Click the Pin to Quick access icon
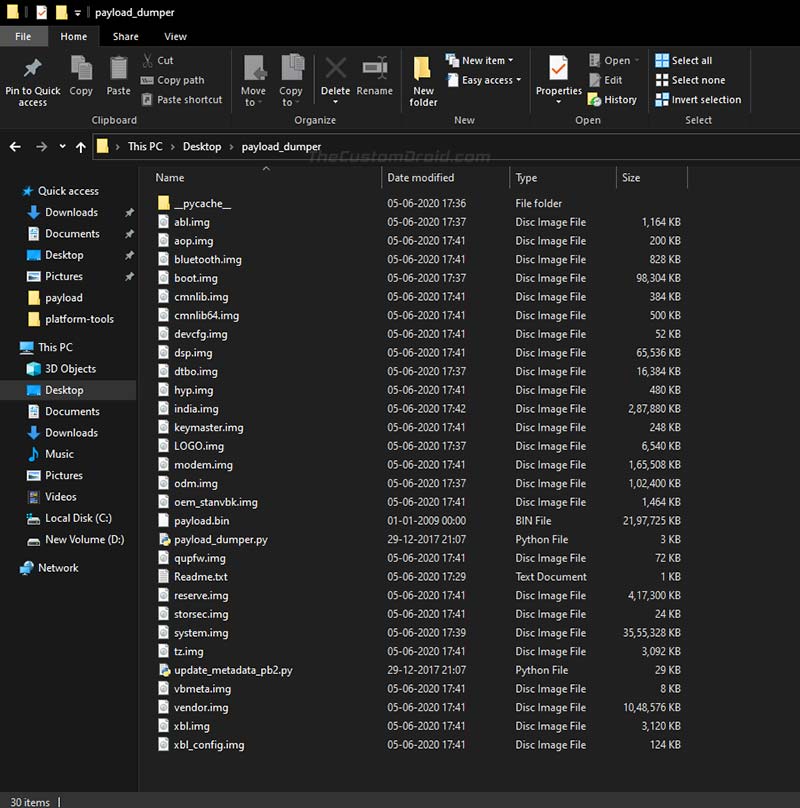This screenshot has width=800, height=808. [x=32, y=70]
